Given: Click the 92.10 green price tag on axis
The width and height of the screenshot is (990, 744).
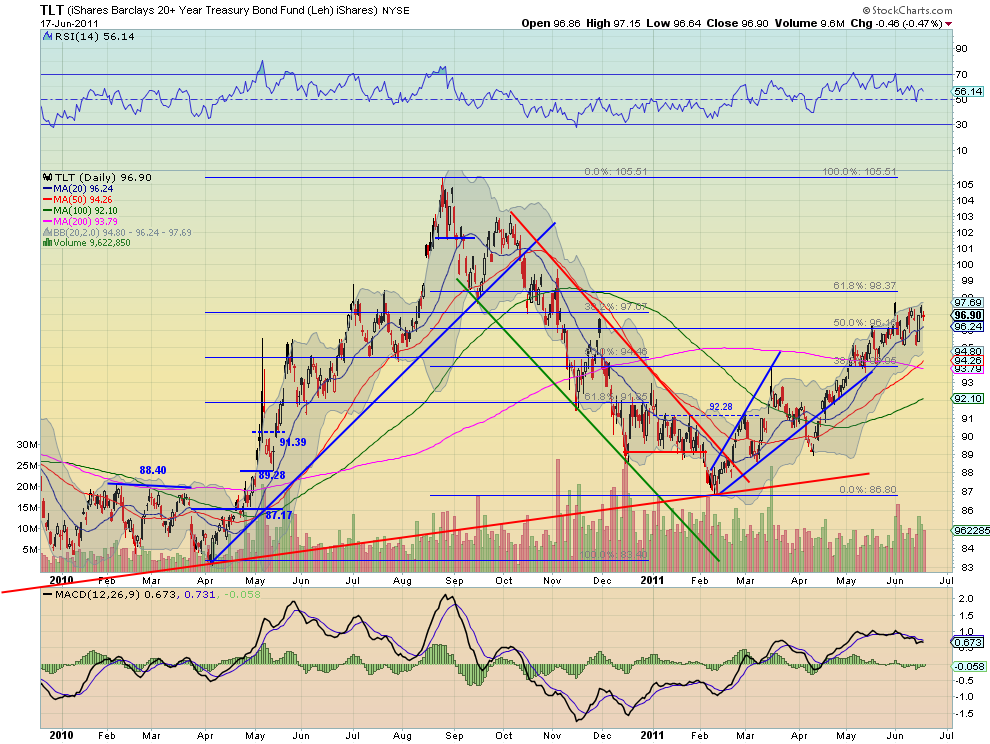Looking at the screenshot, I should coord(967,399).
